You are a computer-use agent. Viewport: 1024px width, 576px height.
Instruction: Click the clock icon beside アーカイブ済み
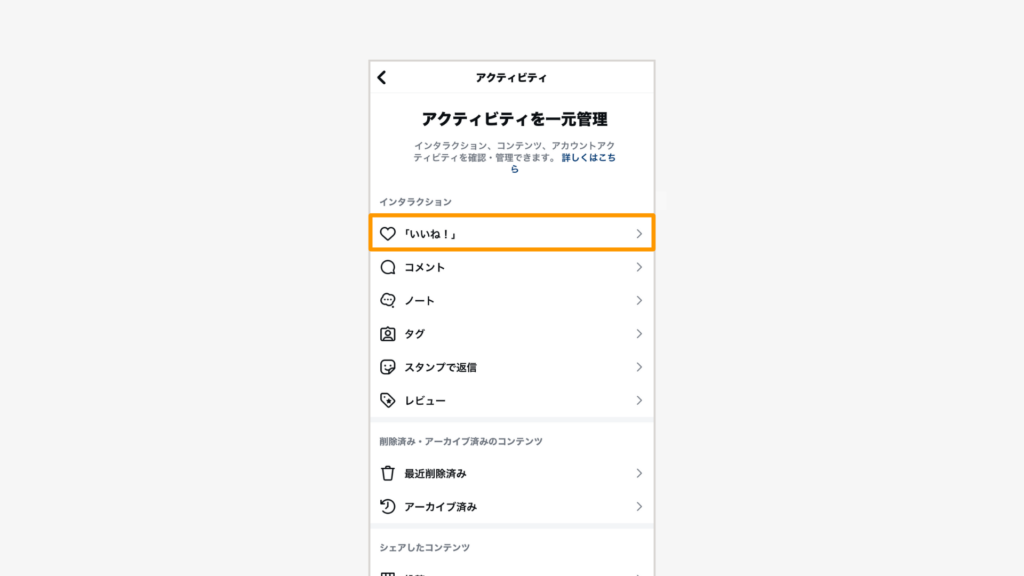pos(388,506)
